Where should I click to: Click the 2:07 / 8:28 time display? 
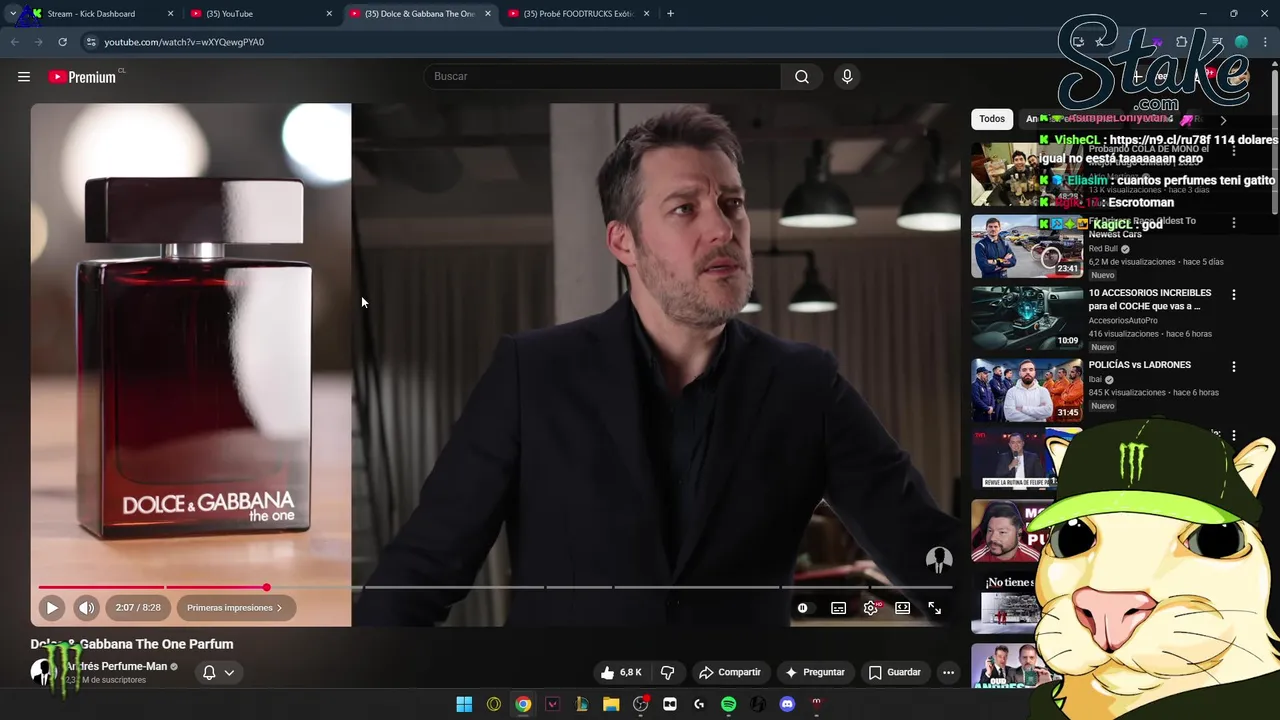138,607
